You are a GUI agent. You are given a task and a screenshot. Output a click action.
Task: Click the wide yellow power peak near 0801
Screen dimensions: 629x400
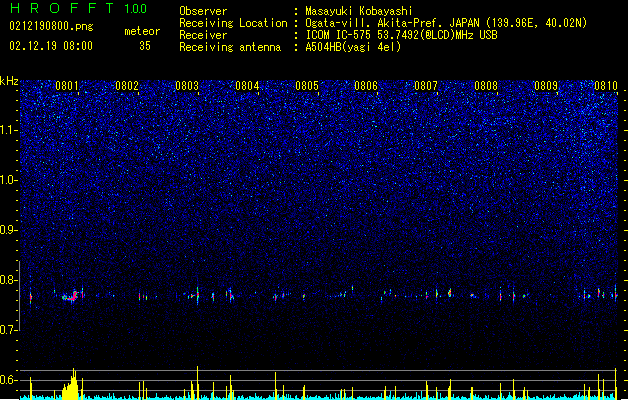pyautogui.click(x=71, y=385)
